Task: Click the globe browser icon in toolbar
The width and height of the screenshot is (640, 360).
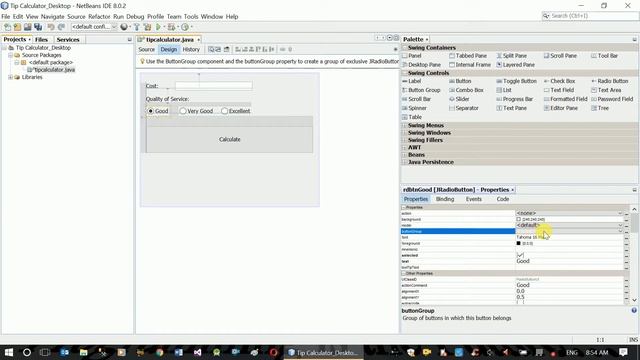Action: coord(124,27)
